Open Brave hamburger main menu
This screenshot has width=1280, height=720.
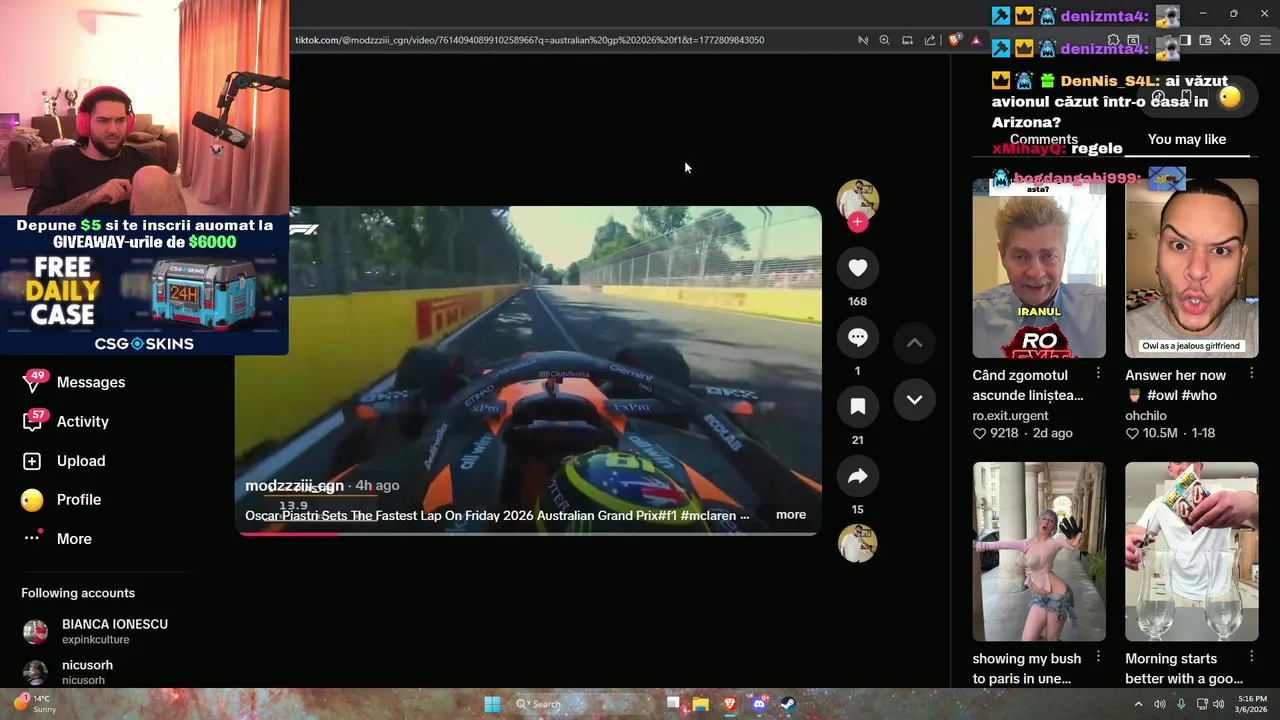[x=1265, y=40]
